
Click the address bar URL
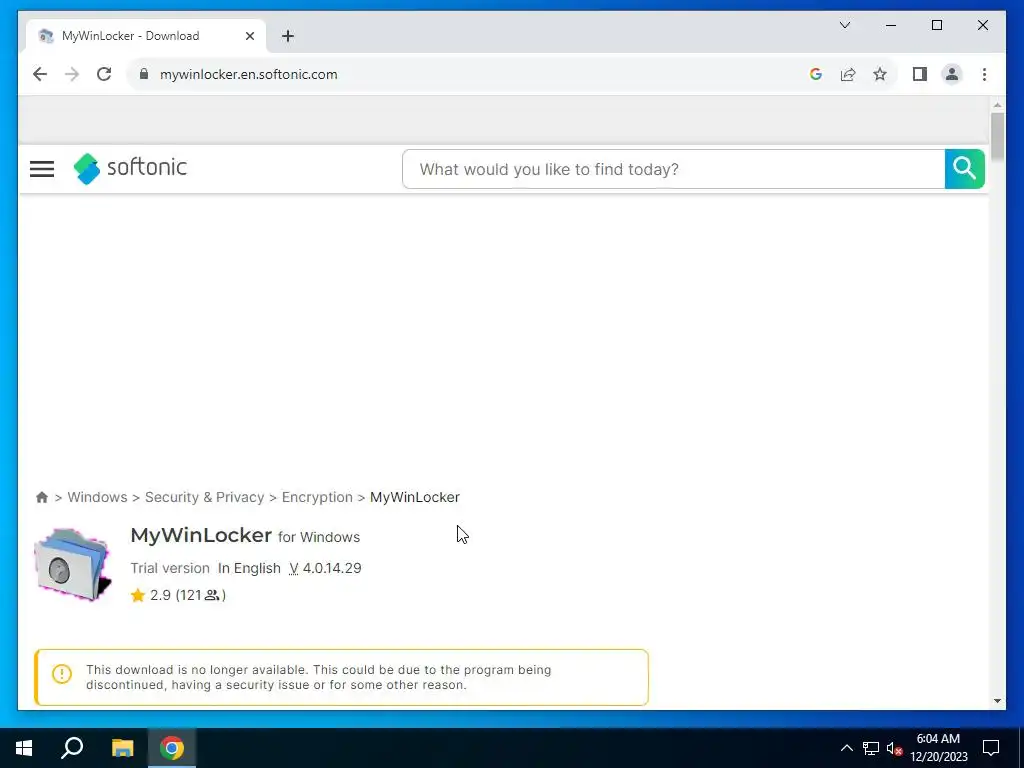pos(249,74)
